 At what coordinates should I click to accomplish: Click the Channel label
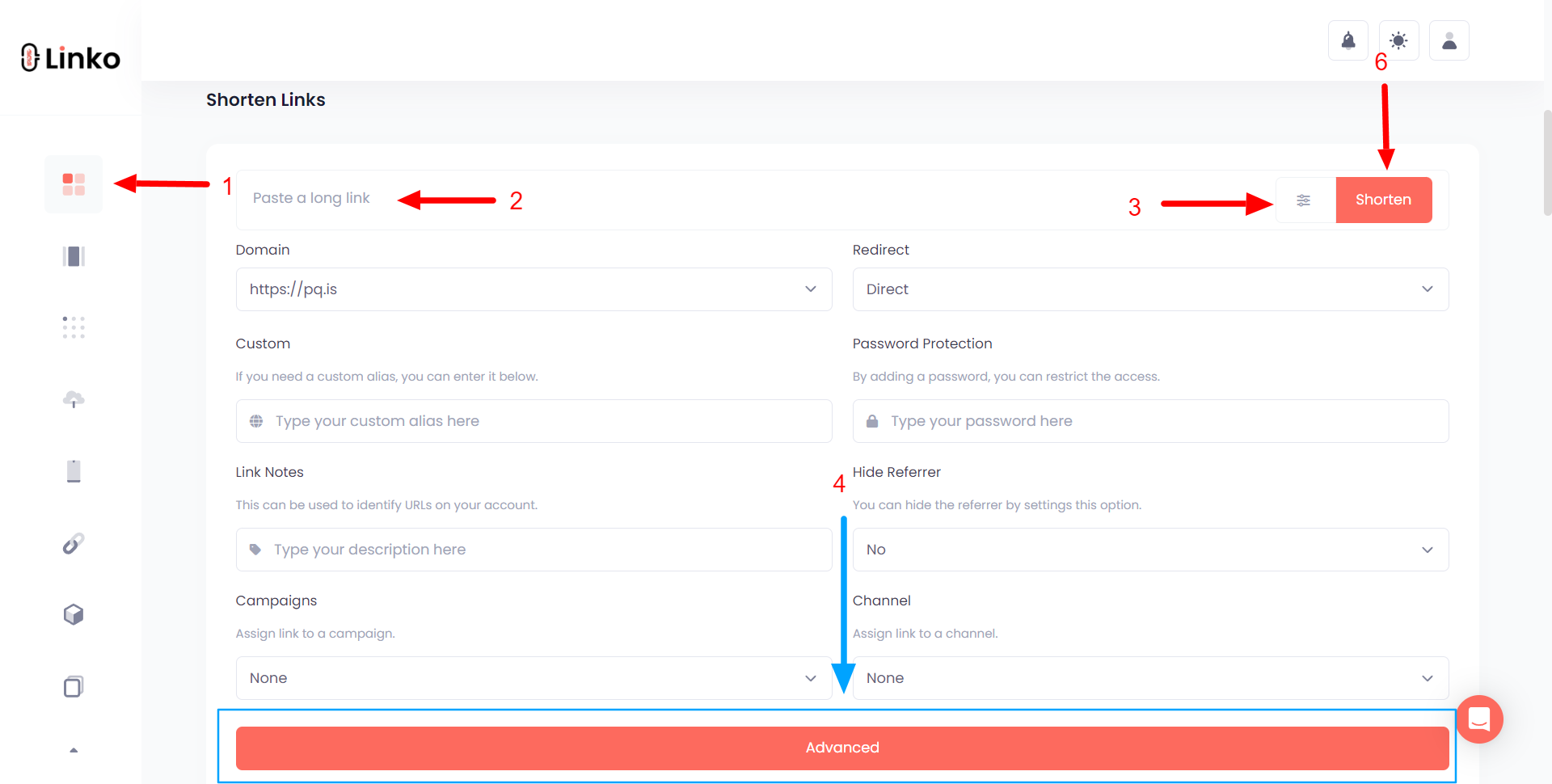pyautogui.click(x=882, y=601)
